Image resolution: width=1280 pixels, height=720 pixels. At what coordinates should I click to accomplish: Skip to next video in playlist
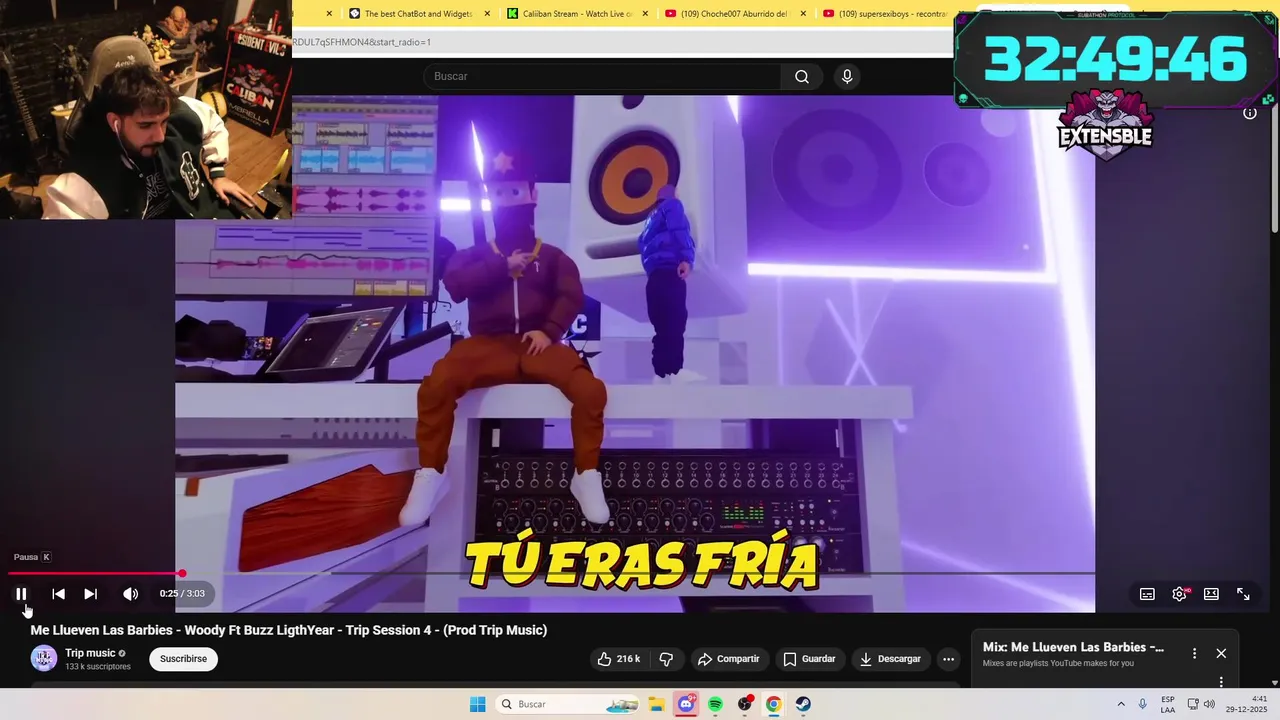pyautogui.click(x=90, y=594)
